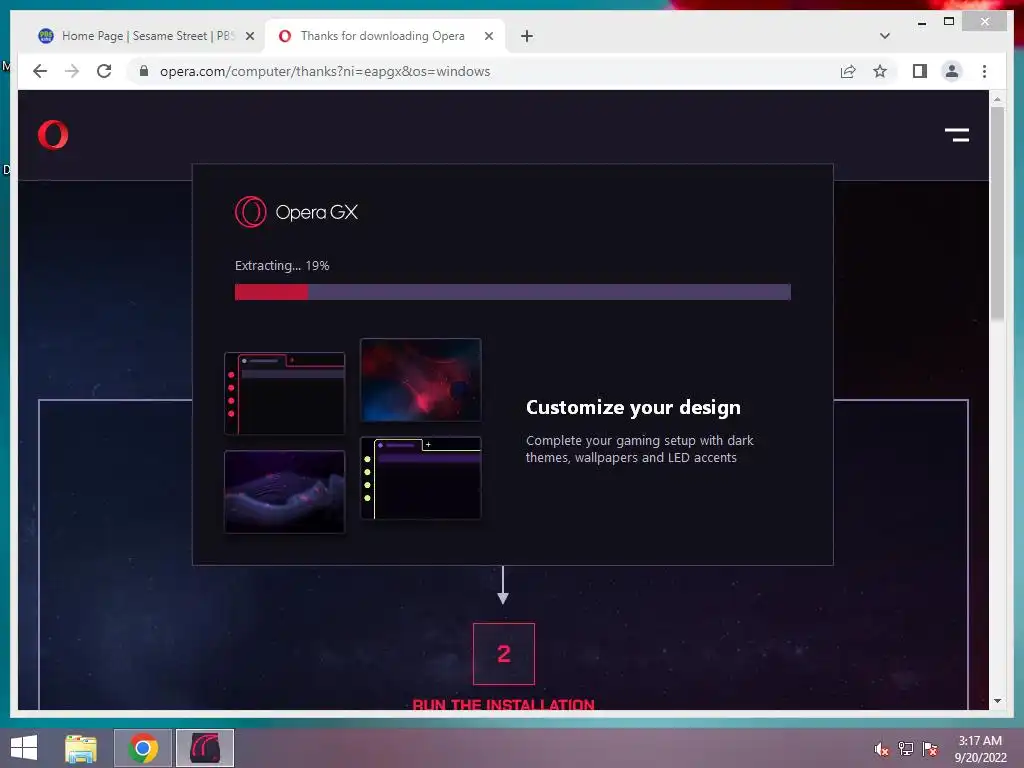This screenshot has width=1024, height=768.
Task: Share this page using the share icon
Action: point(848,71)
